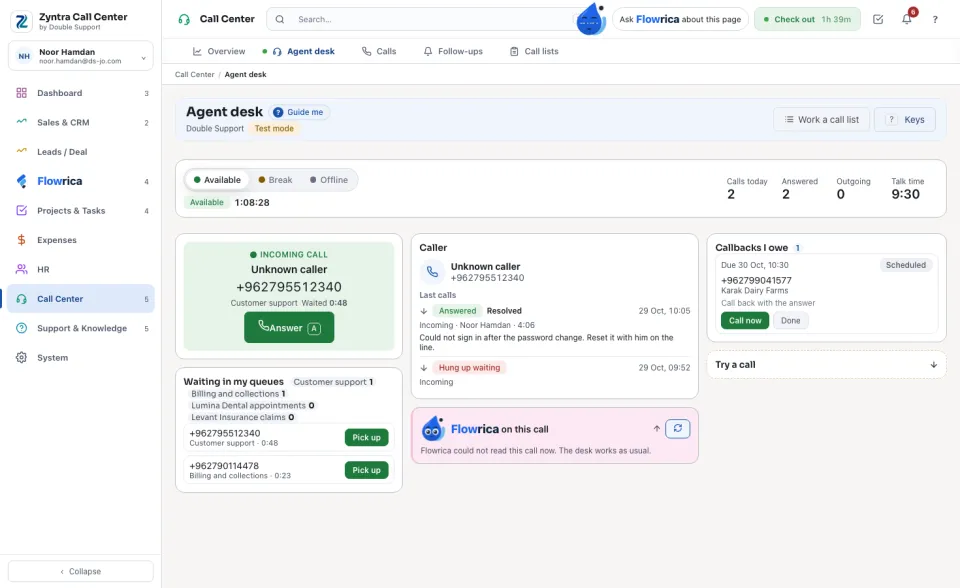This screenshot has height=588, width=960.
Task: Switch to the Calls tab
Action: coord(379,51)
